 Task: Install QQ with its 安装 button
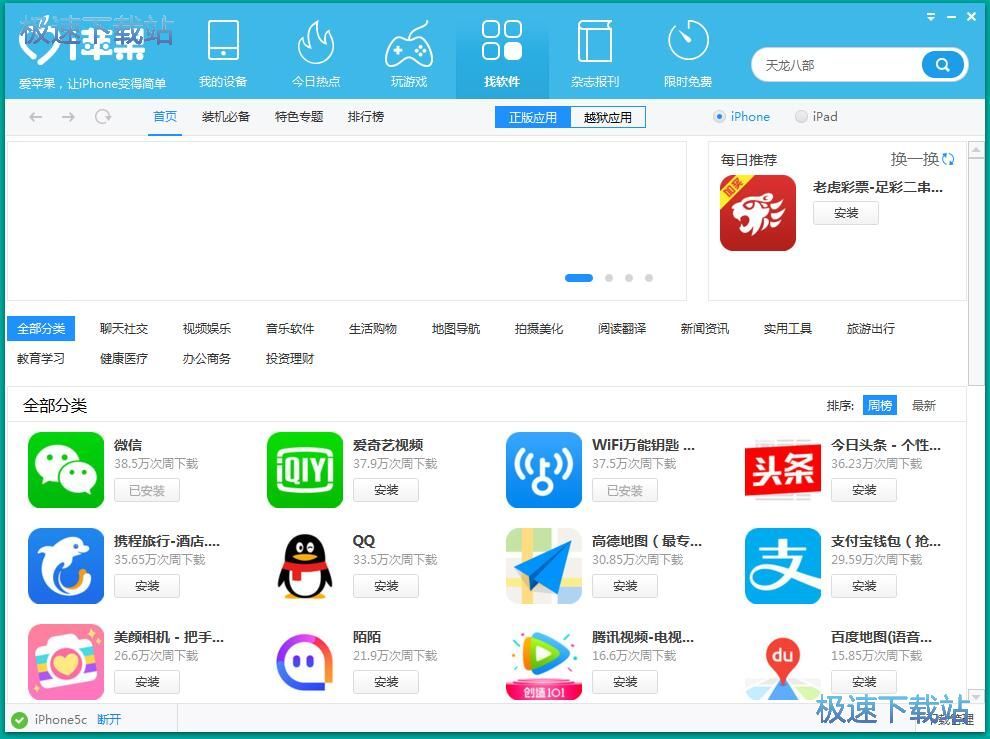click(x=386, y=586)
